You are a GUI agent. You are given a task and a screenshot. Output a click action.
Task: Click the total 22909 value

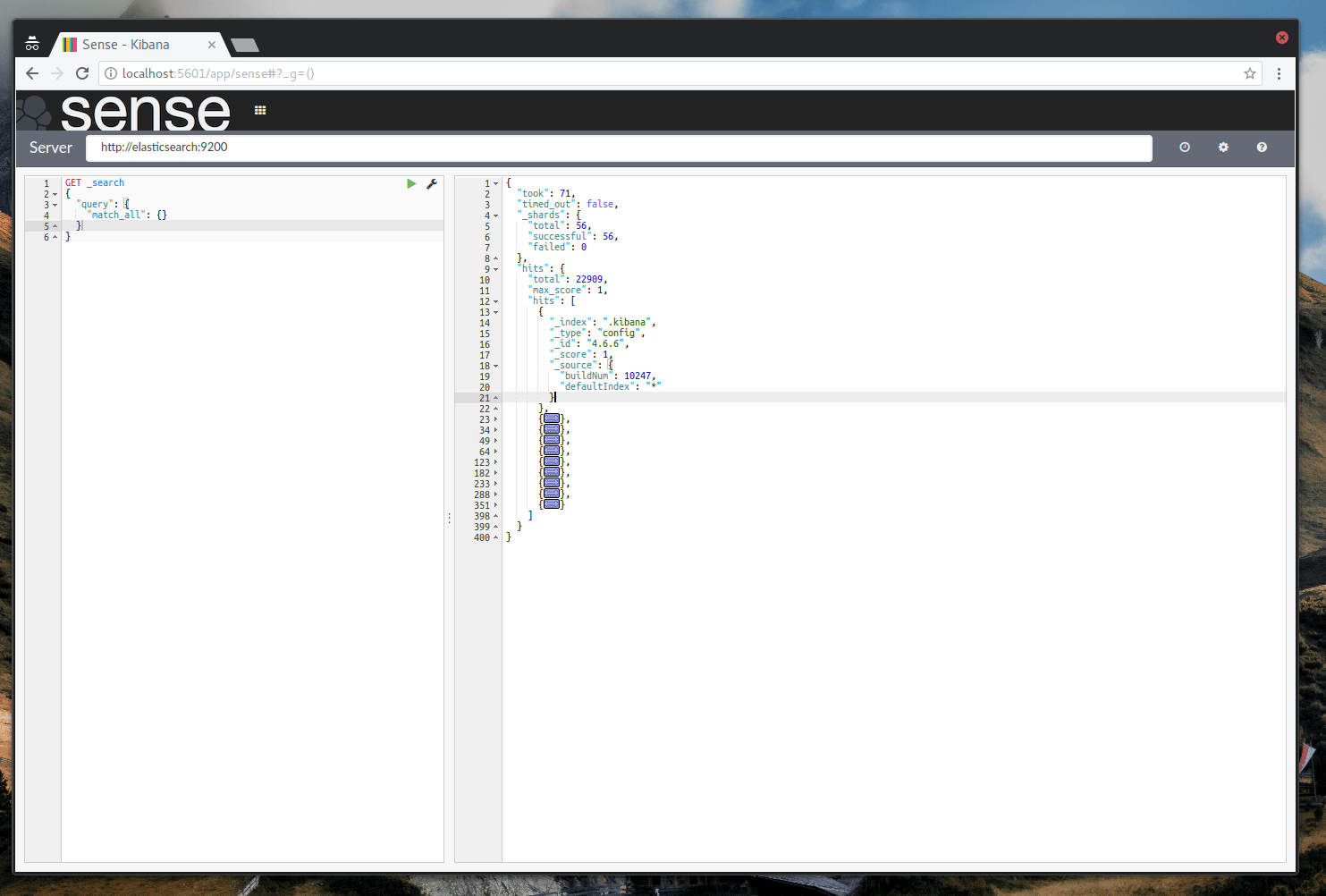tap(589, 279)
